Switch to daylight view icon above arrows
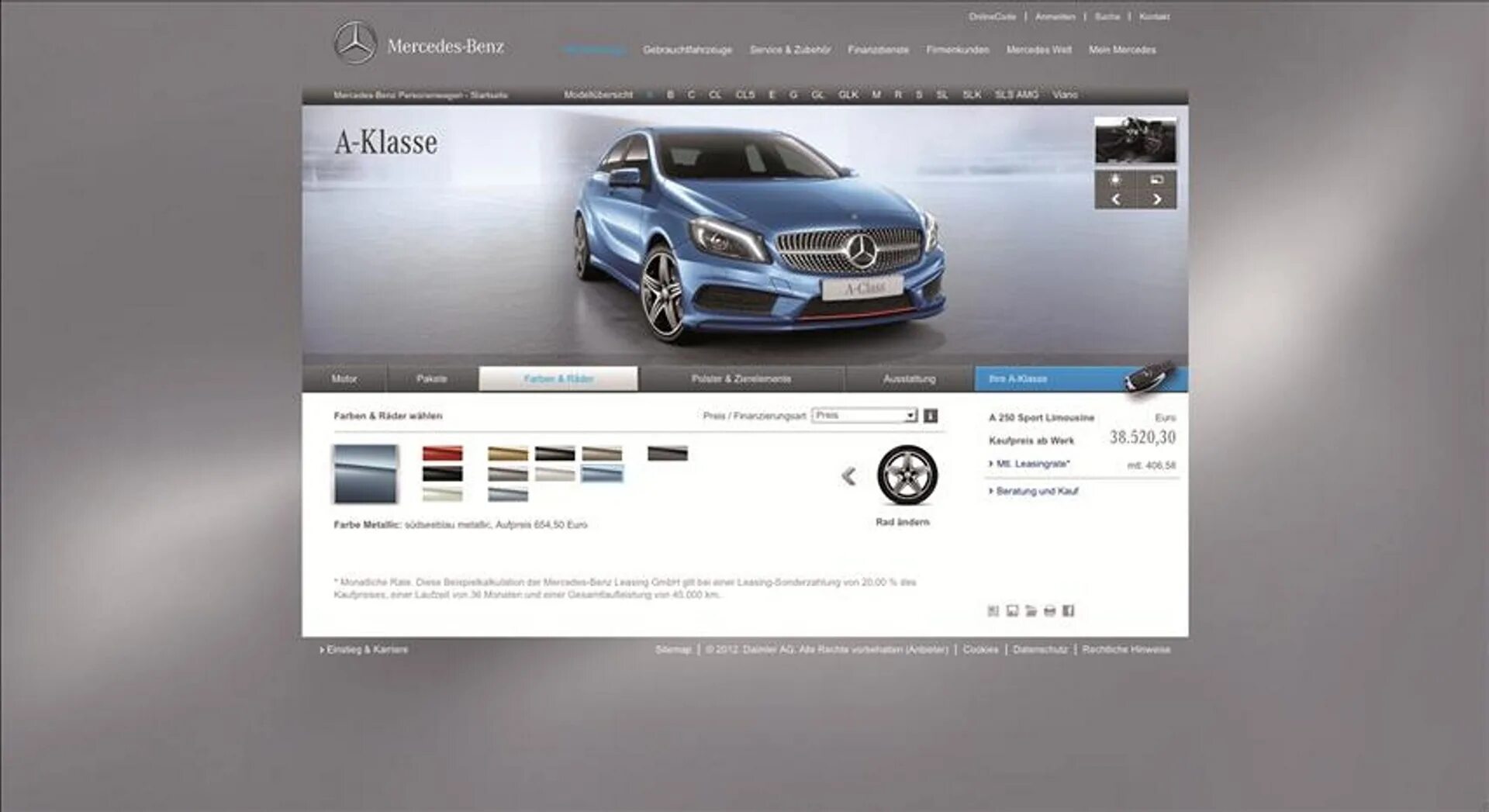The height and width of the screenshot is (812, 1489). click(1115, 179)
